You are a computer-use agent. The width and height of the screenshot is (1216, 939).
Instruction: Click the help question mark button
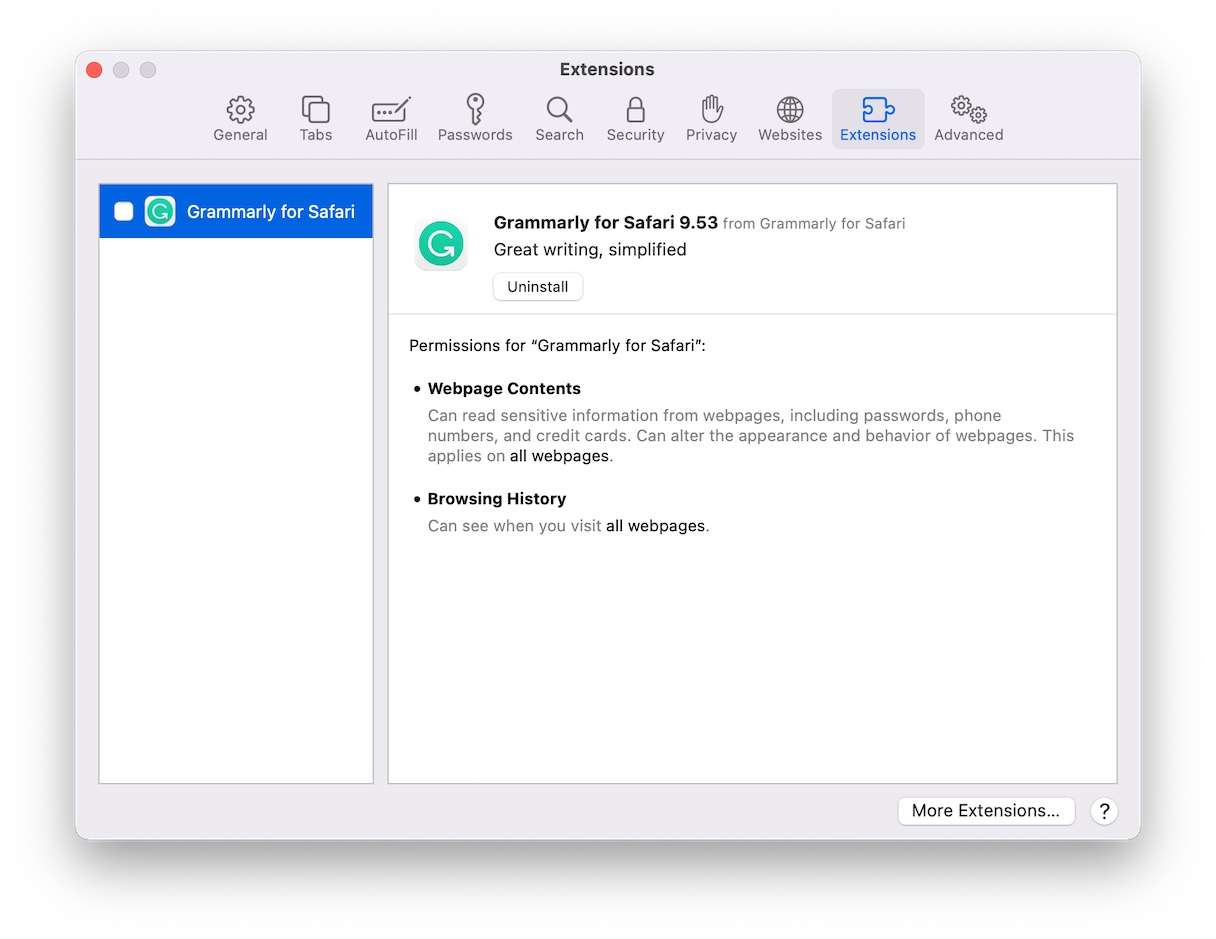pyautogui.click(x=1104, y=811)
